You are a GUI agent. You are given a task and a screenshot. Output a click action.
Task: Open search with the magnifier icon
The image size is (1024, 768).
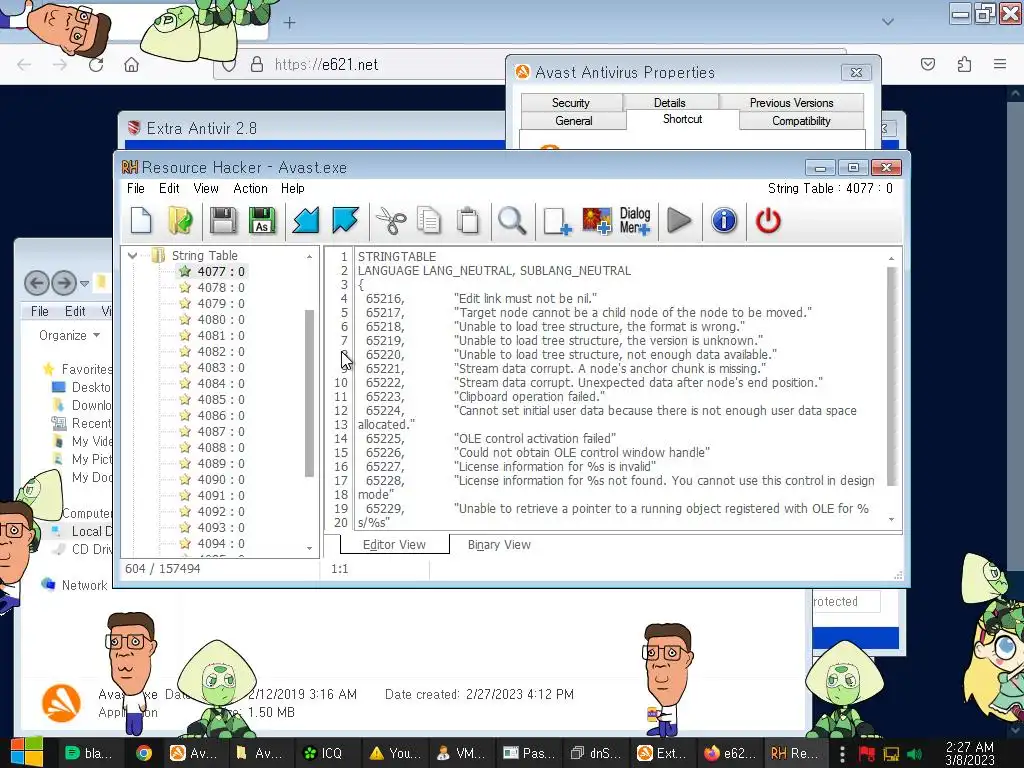(x=512, y=221)
